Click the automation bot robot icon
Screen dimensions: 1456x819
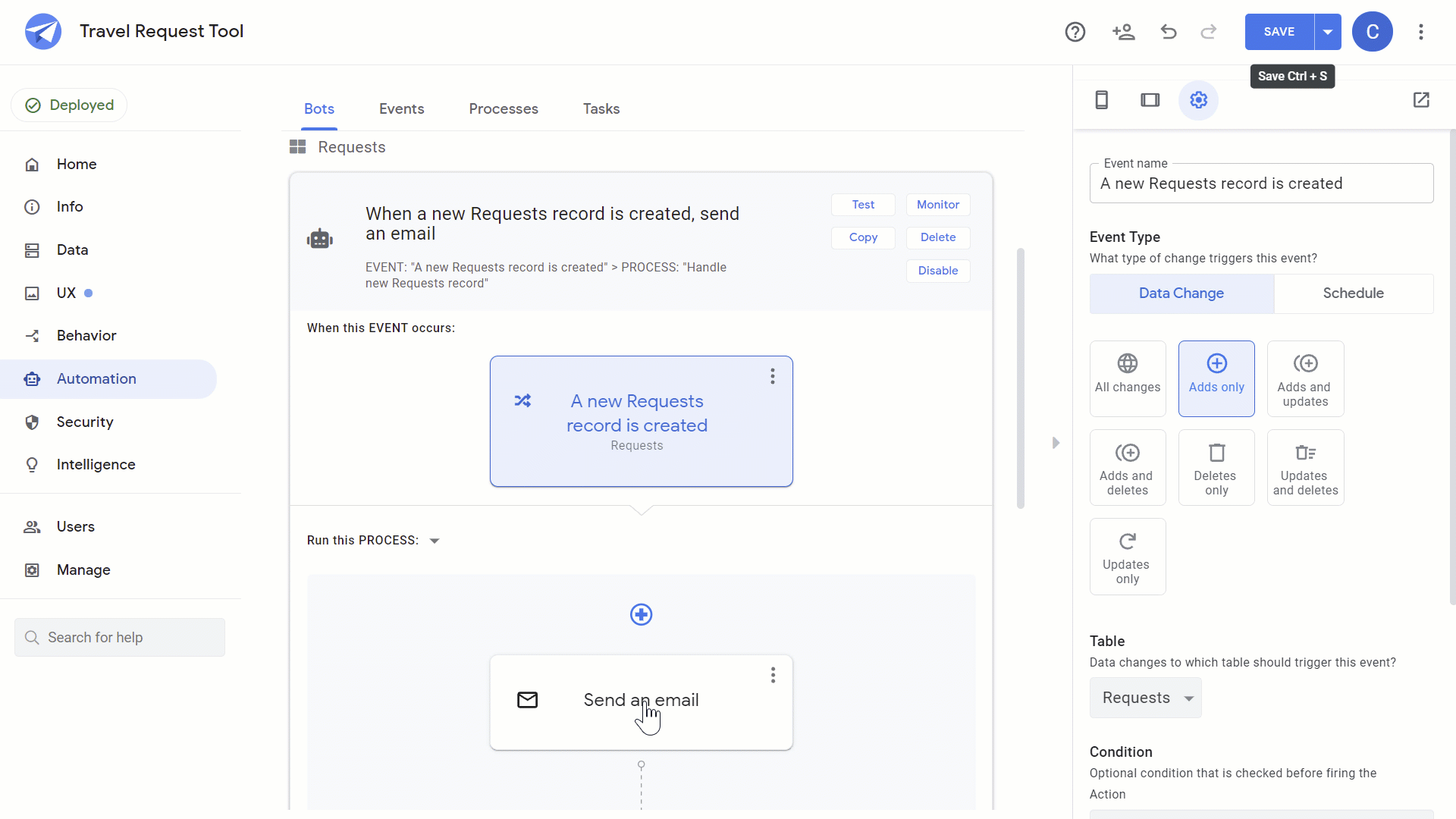click(320, 238)
